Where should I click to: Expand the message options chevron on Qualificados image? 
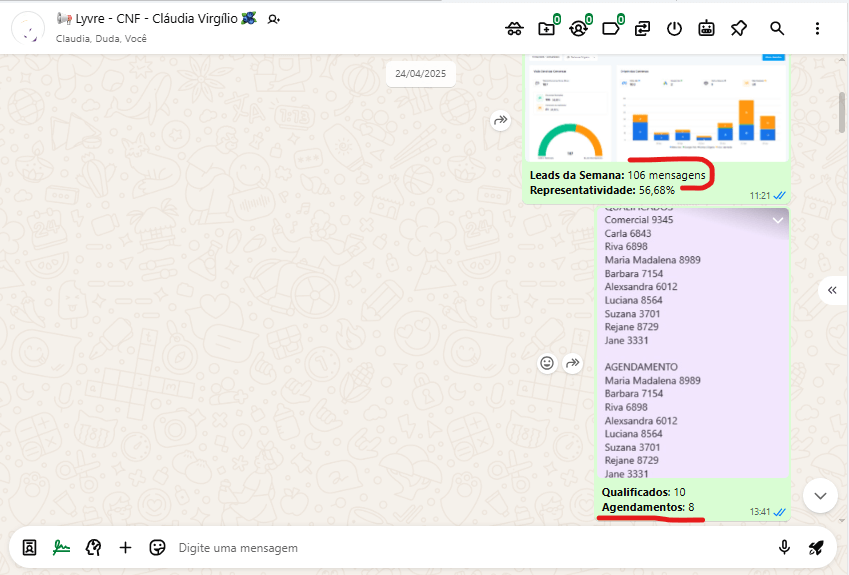click(777, 220)
